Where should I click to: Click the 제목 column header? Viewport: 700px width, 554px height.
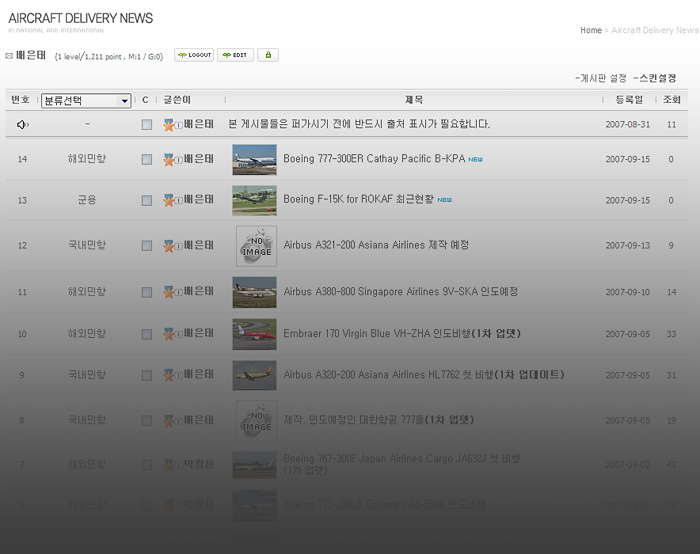point(414,100)
